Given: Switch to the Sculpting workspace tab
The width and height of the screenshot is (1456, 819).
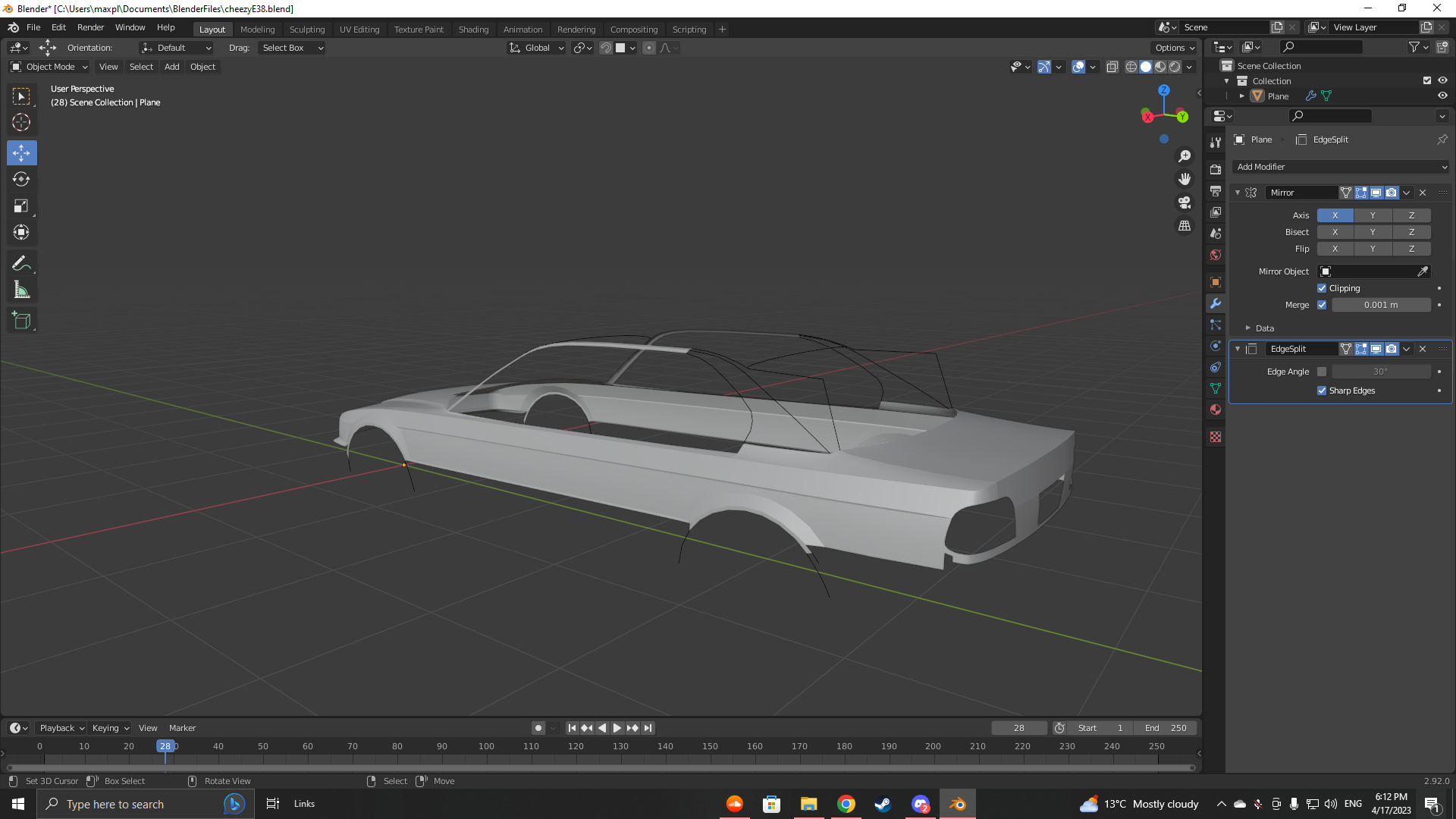Looking at the screenshot, I should (306, 30).
